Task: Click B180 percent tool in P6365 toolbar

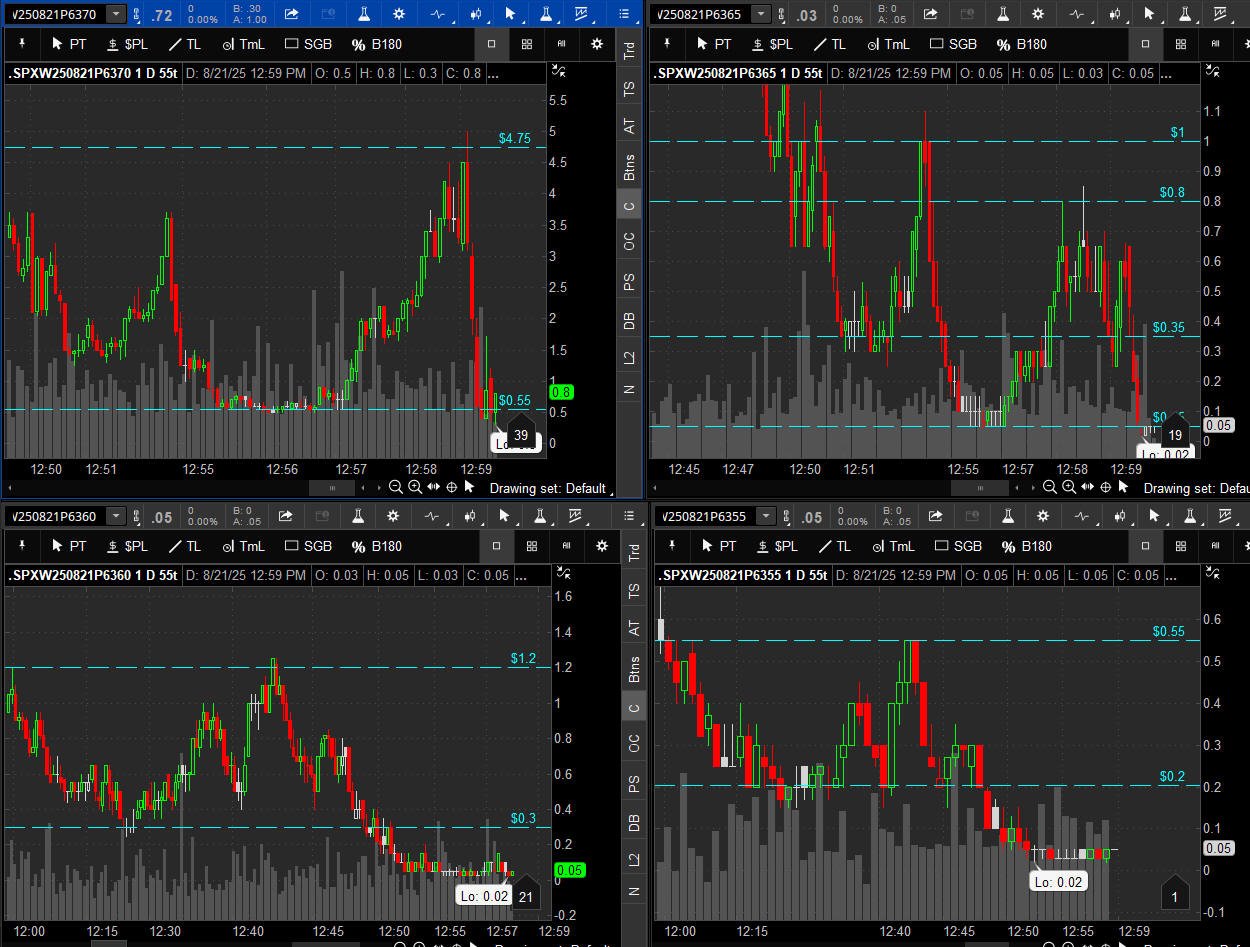Action: point(1020,44)
